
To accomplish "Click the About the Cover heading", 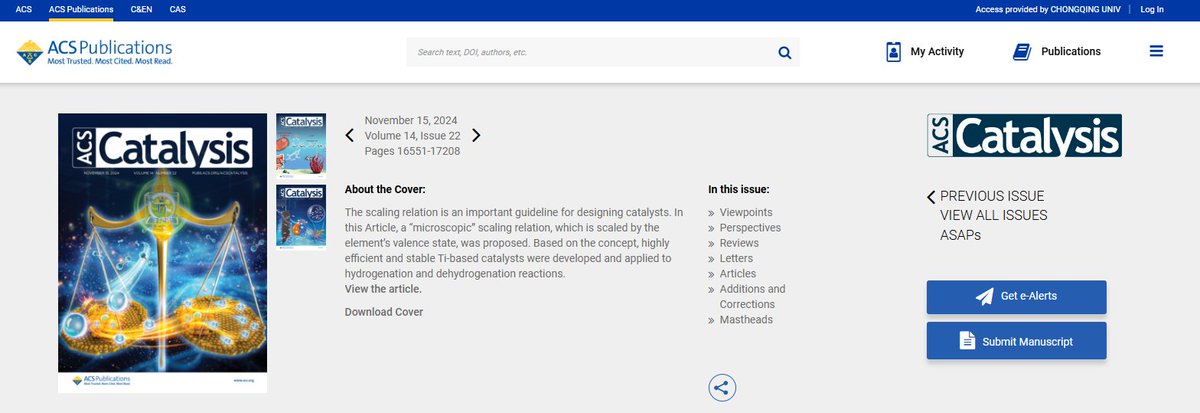I will coord(385,189).
